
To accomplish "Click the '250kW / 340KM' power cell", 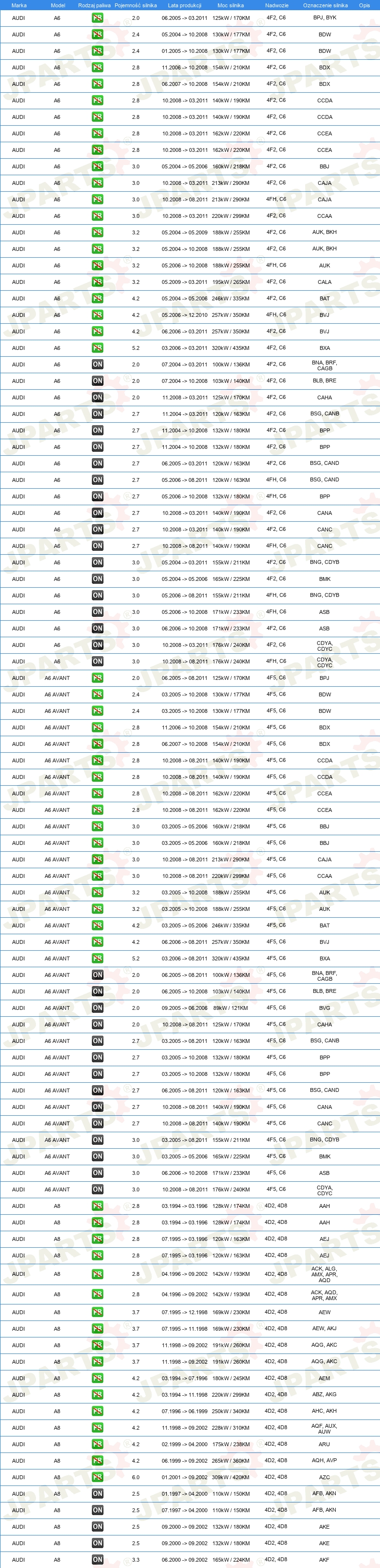I will pos(231,1411).
